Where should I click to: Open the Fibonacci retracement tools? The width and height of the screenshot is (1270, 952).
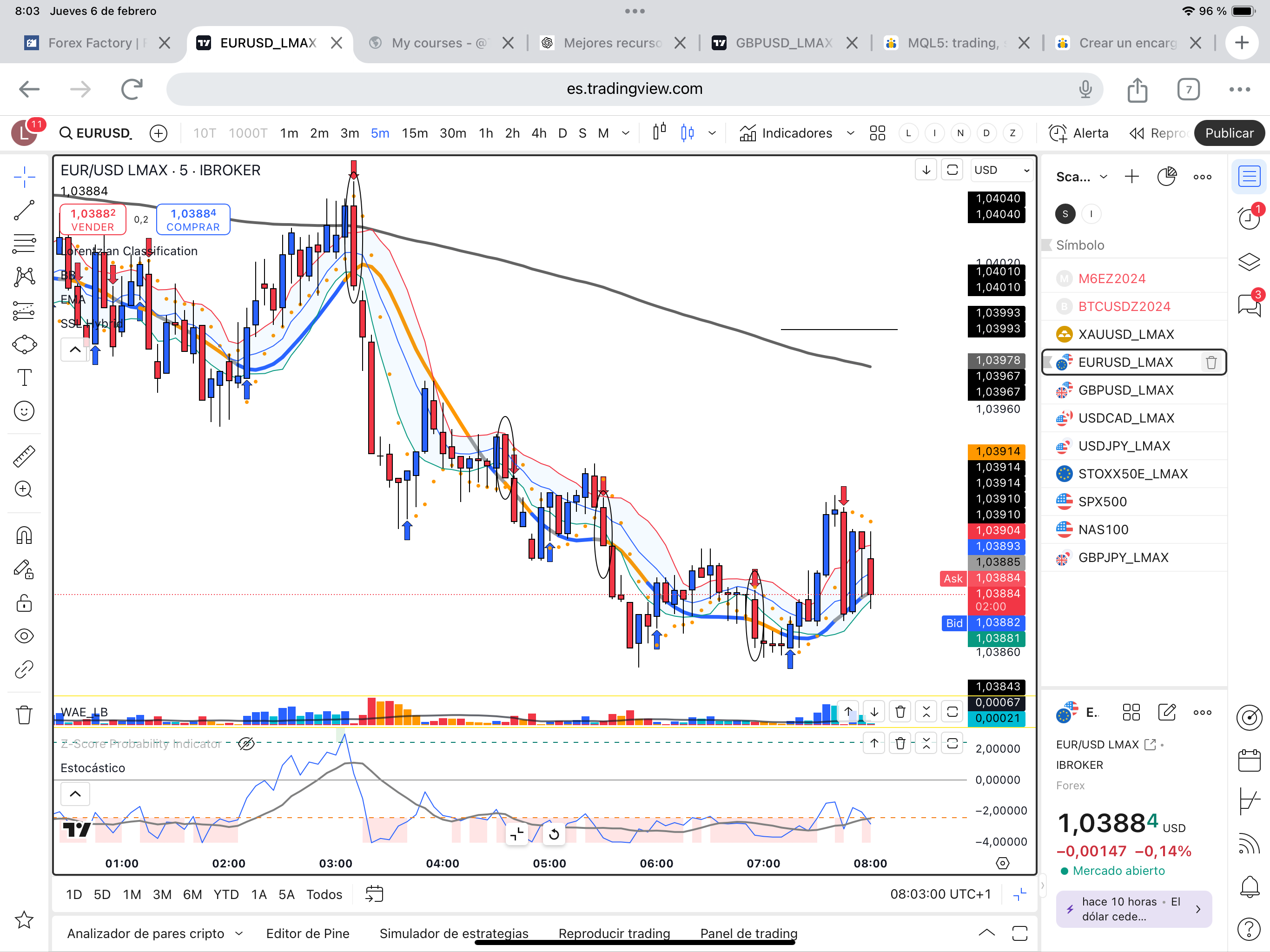tap(24, 244)
